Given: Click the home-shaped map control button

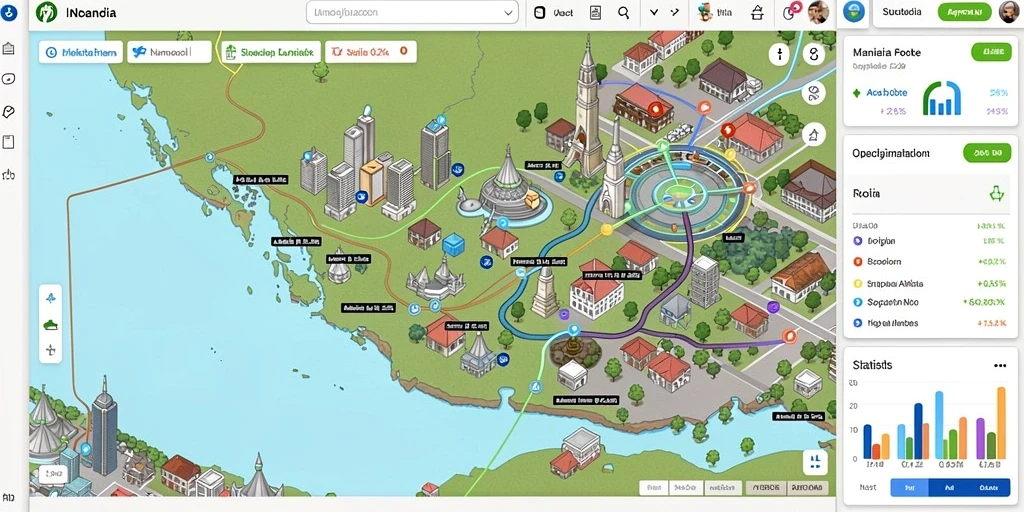Looking at the screenshot, I should click(813, 135).
